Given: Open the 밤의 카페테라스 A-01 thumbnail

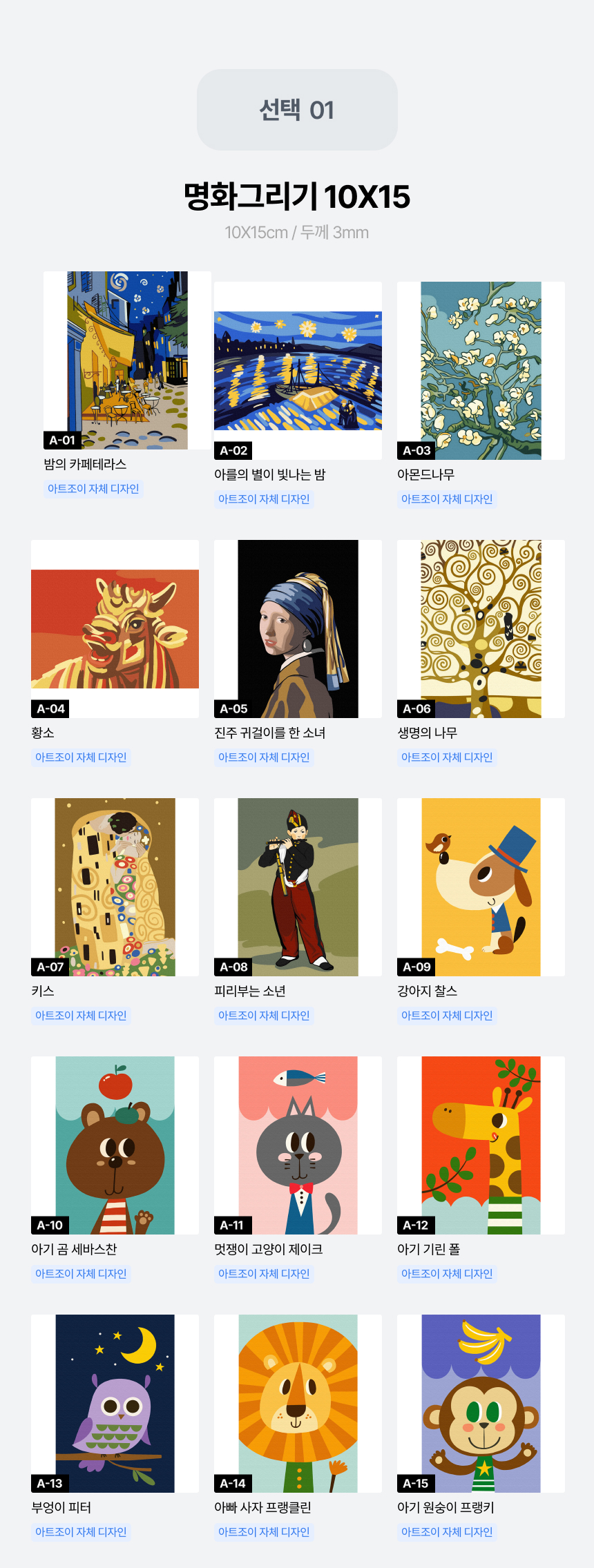Looking at the screenshot, I should (x=127, y=360).
